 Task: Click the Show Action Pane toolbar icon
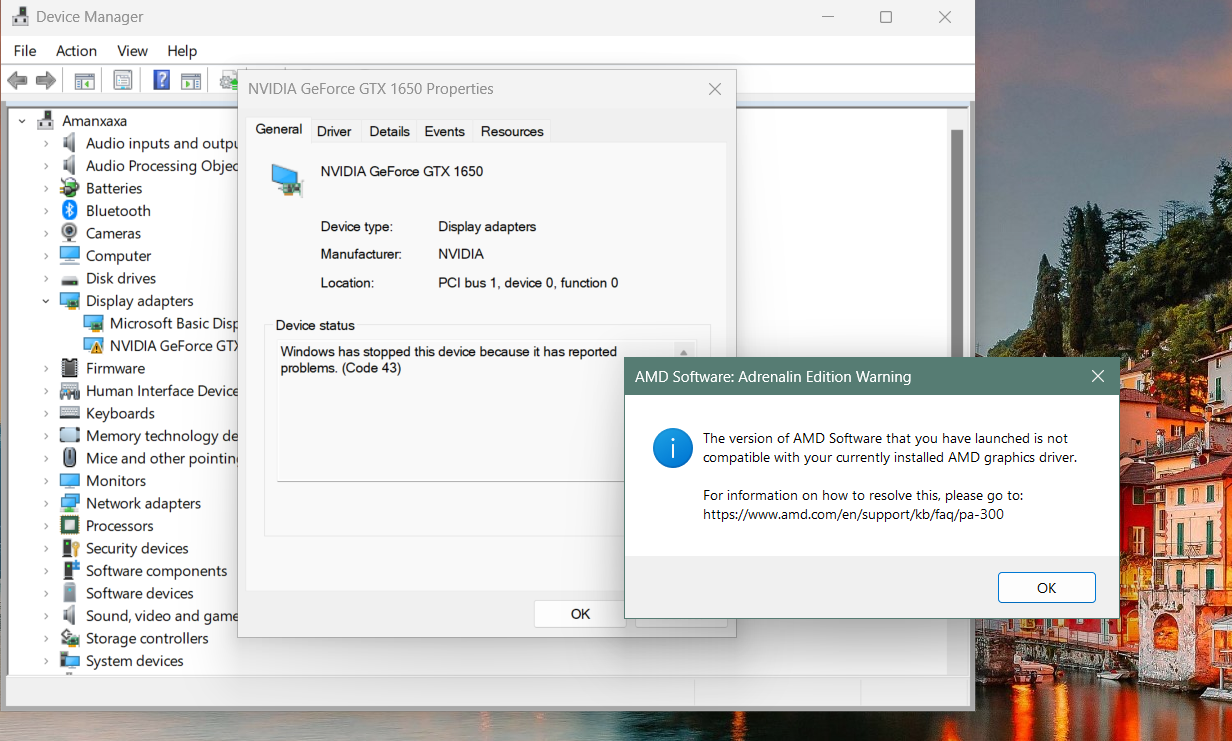click(191, 80)
